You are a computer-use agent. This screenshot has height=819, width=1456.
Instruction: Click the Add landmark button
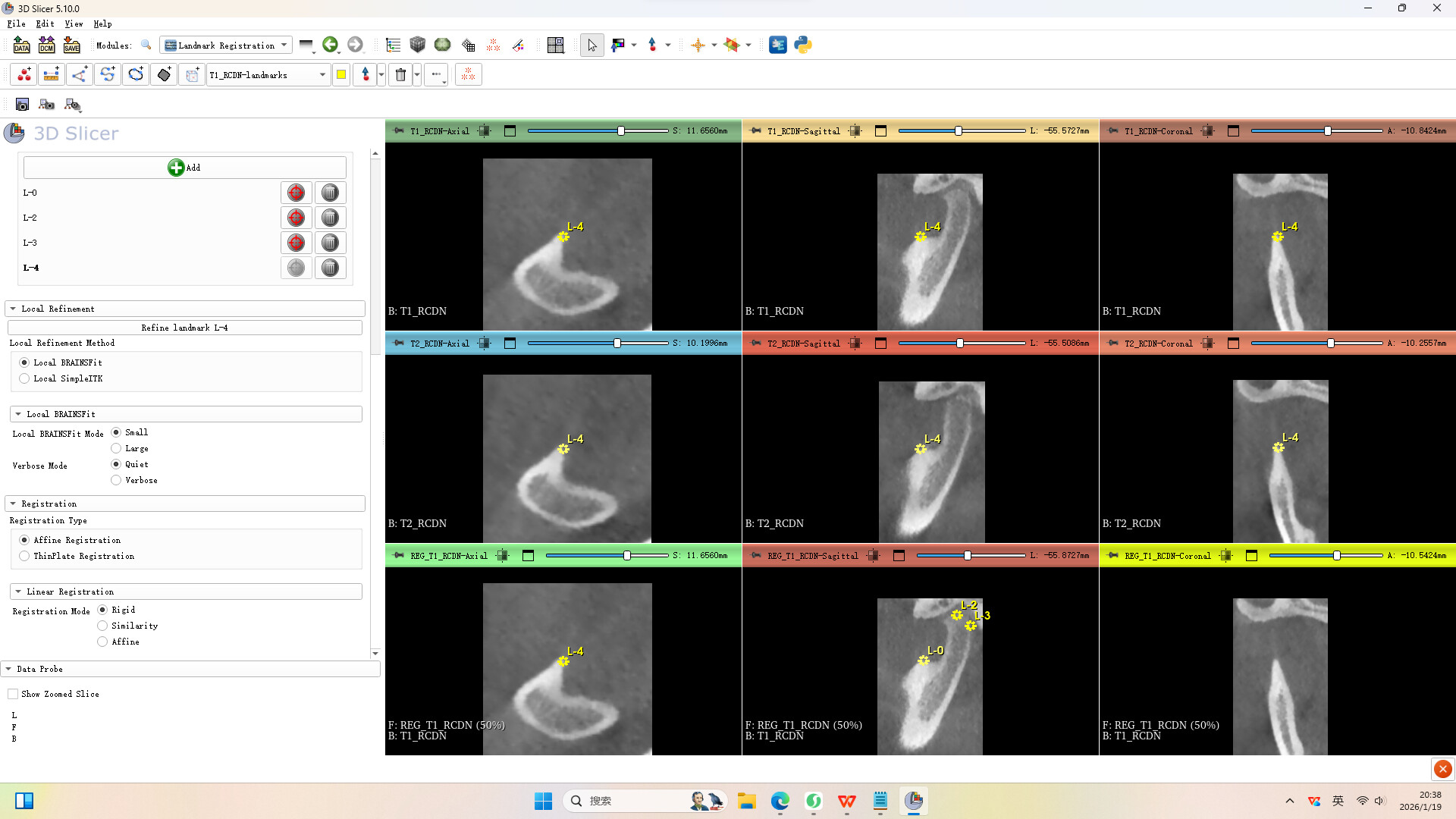pyautogui.click(x=184, y=168)
